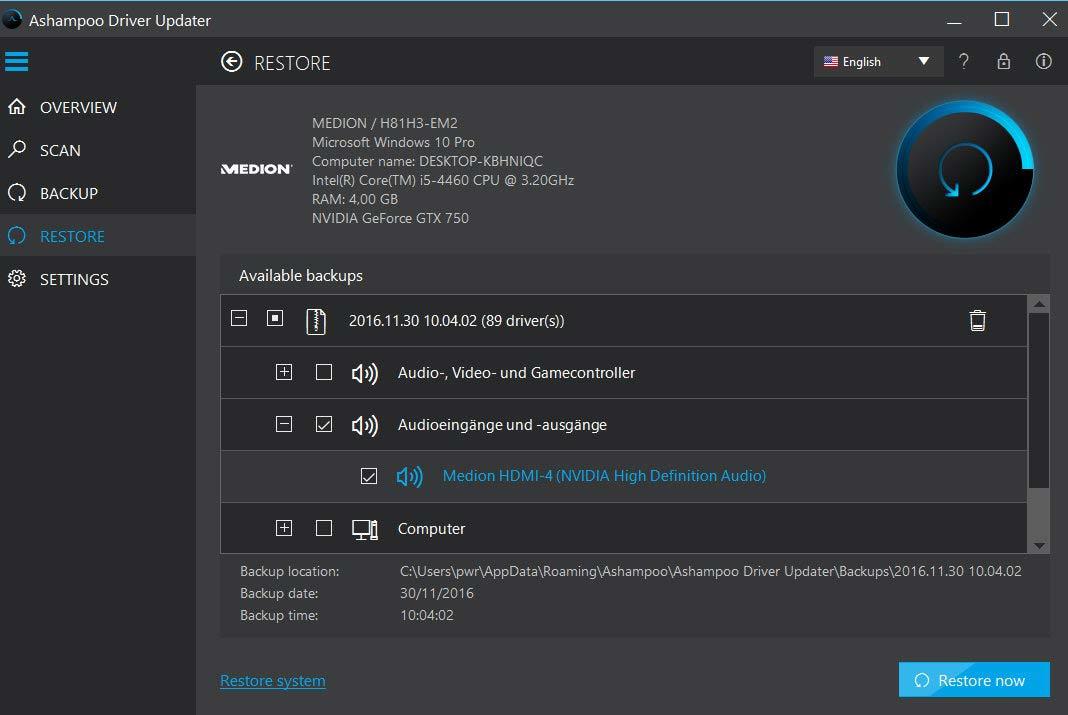Collapse the Audioeingänge und -ausgänge node
1068x715 pixels.
click(284, 424)
